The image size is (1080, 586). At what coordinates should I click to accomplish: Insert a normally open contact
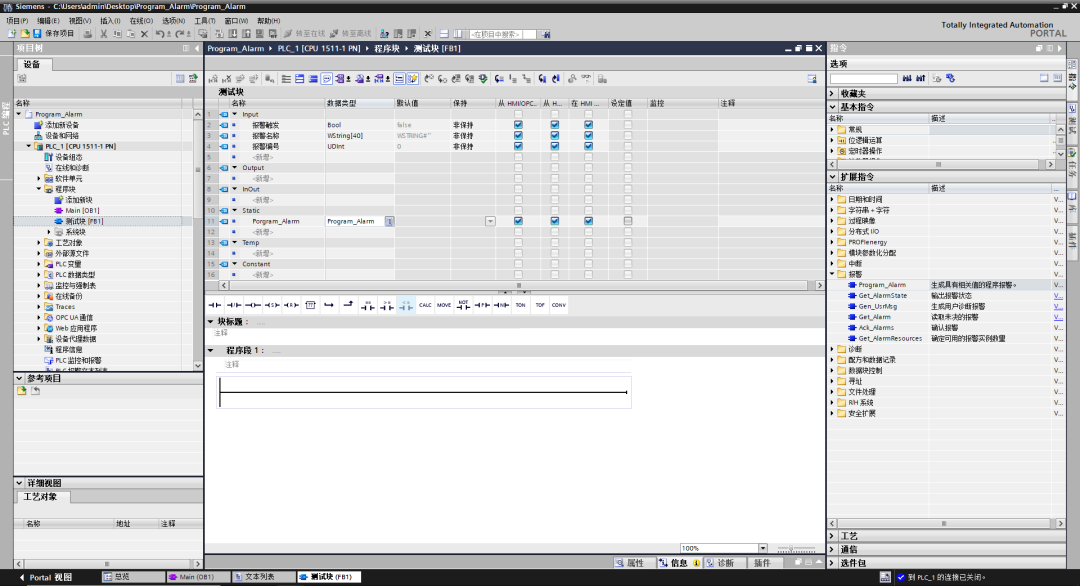[215, 305]
